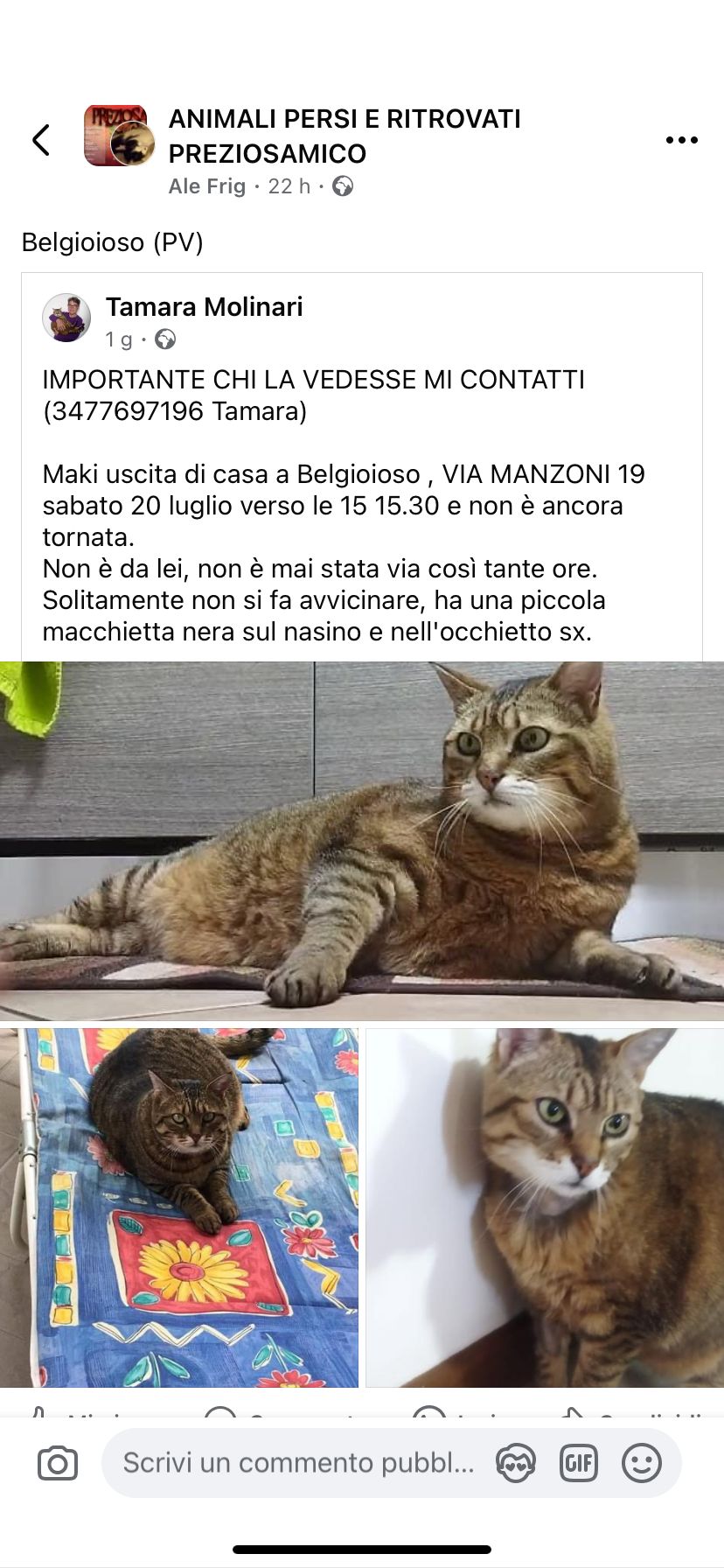Open the three-dots post options menu
Viewport: 724px width, 1568px height.
coord(681,140)
